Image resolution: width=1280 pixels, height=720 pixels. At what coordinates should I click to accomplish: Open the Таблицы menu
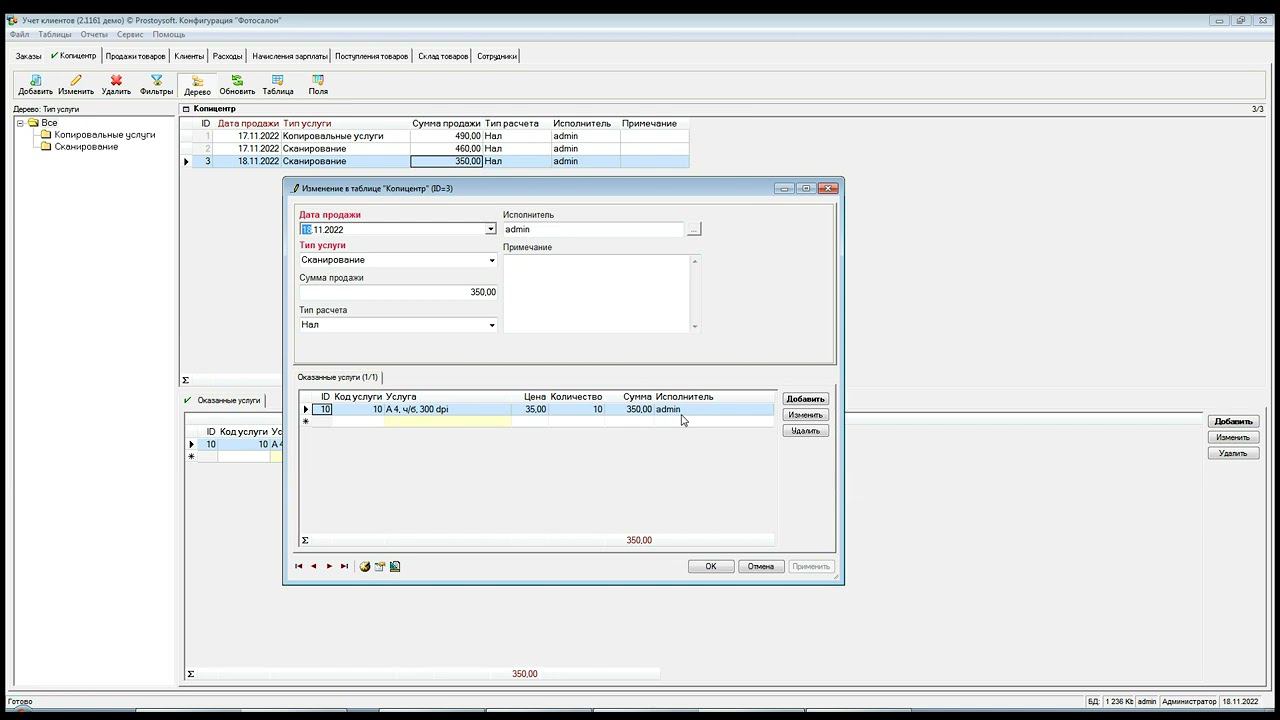click(x=55, y=35)
